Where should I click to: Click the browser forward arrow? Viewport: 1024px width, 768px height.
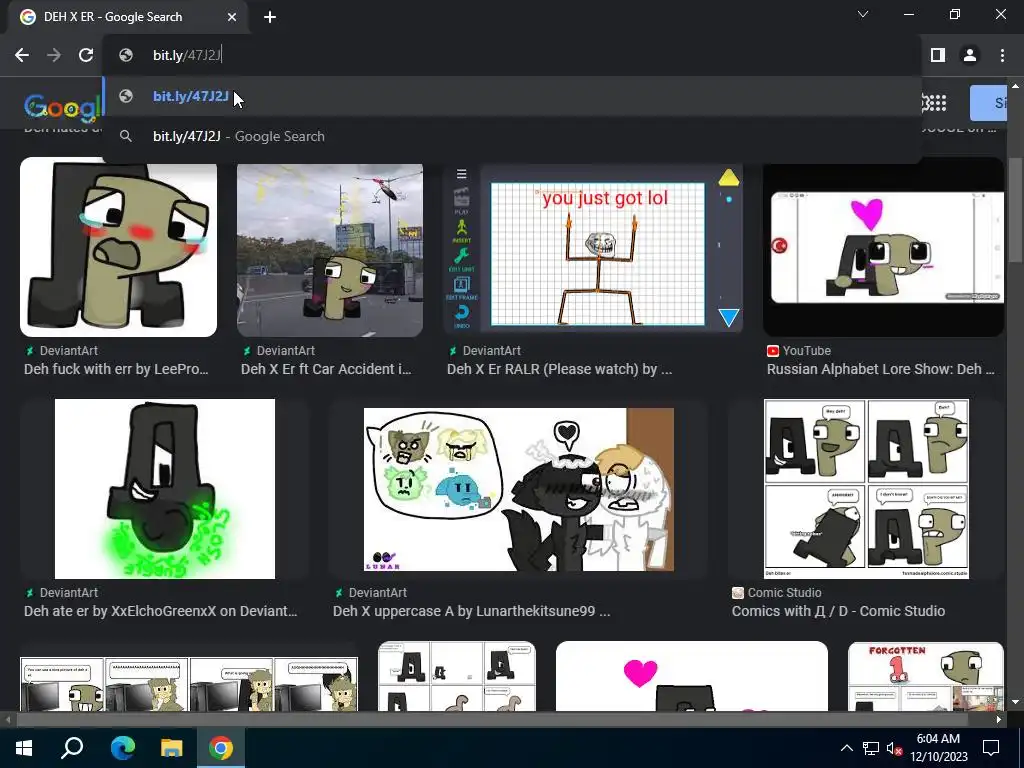(x=54, y=56)
